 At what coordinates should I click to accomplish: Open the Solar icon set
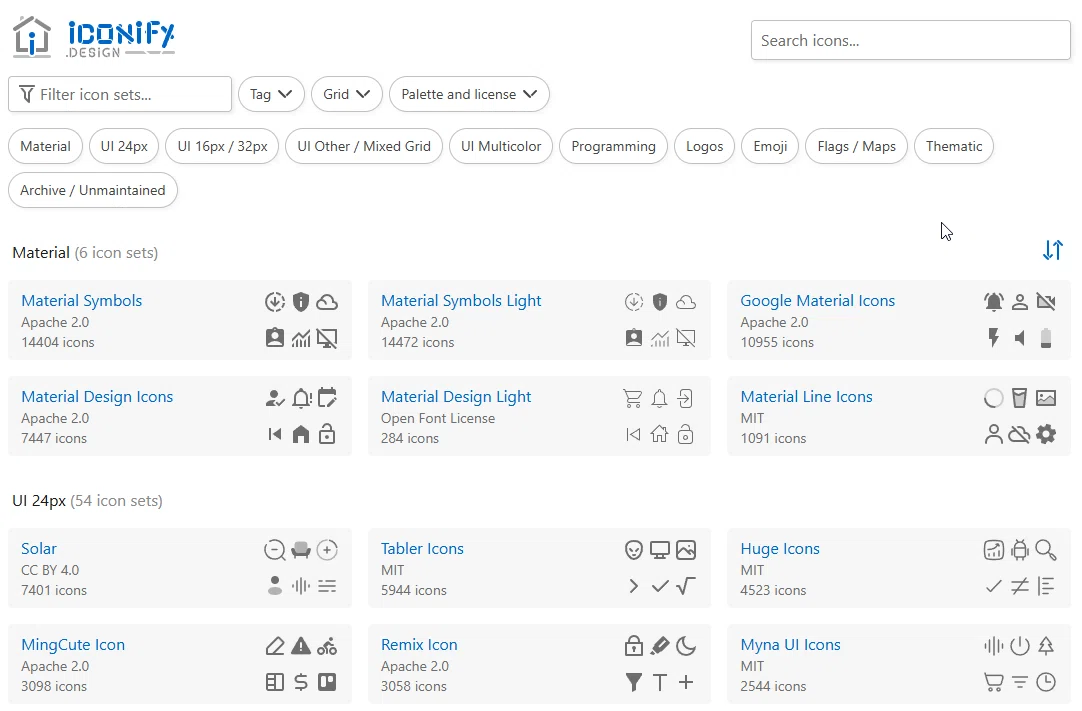click(x=39, y=549)
